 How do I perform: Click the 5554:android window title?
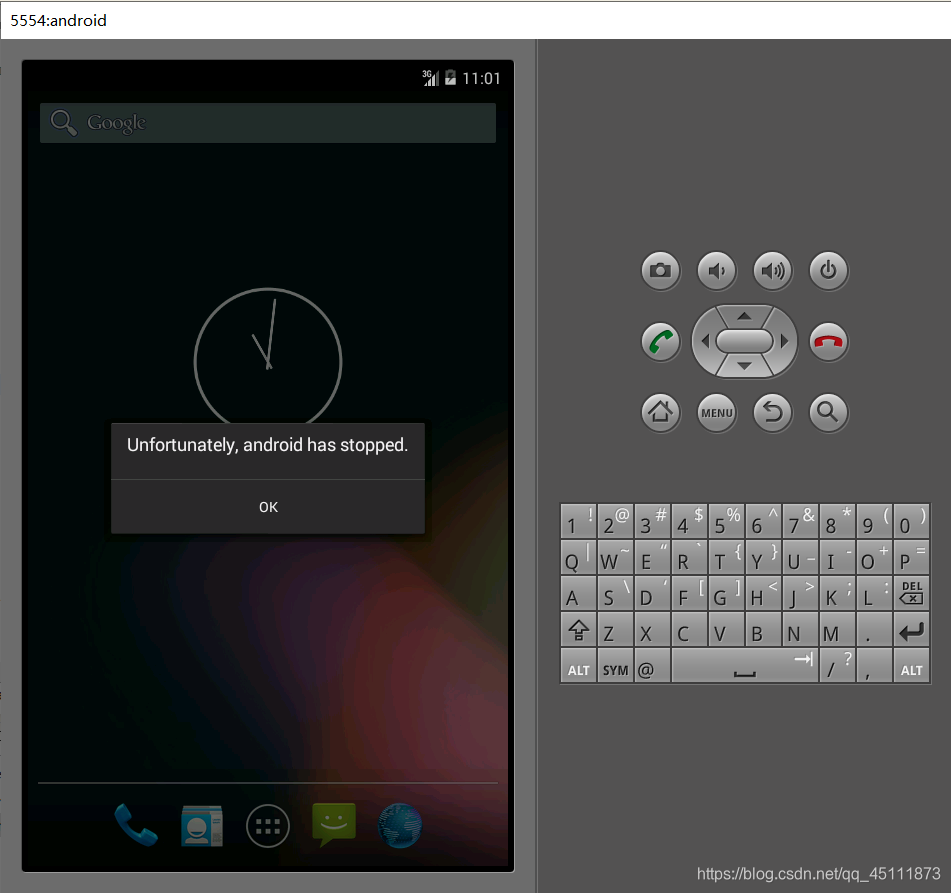[x=58, y=21]
